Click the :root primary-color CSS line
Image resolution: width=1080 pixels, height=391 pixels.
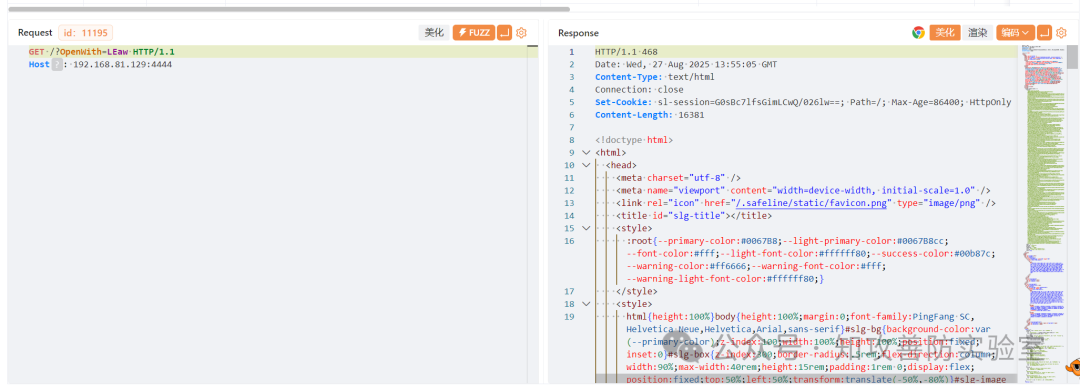click(x=788, y=240)
